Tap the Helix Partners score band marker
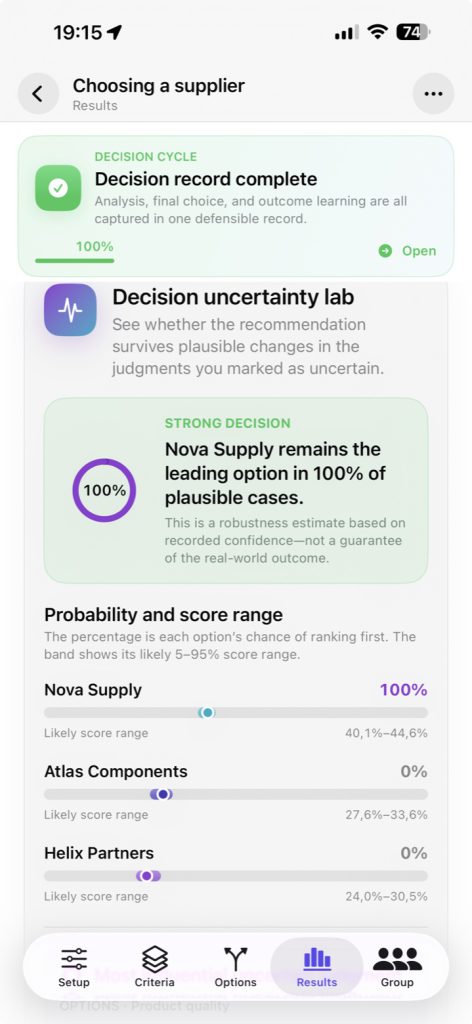The height and width of the screenshot is (1024, 472). 148,876
